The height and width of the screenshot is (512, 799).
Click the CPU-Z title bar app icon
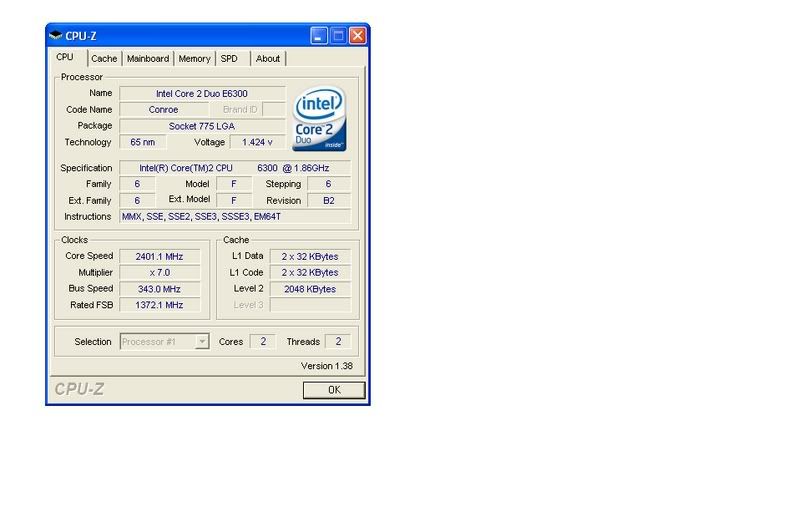click(56, 36)
